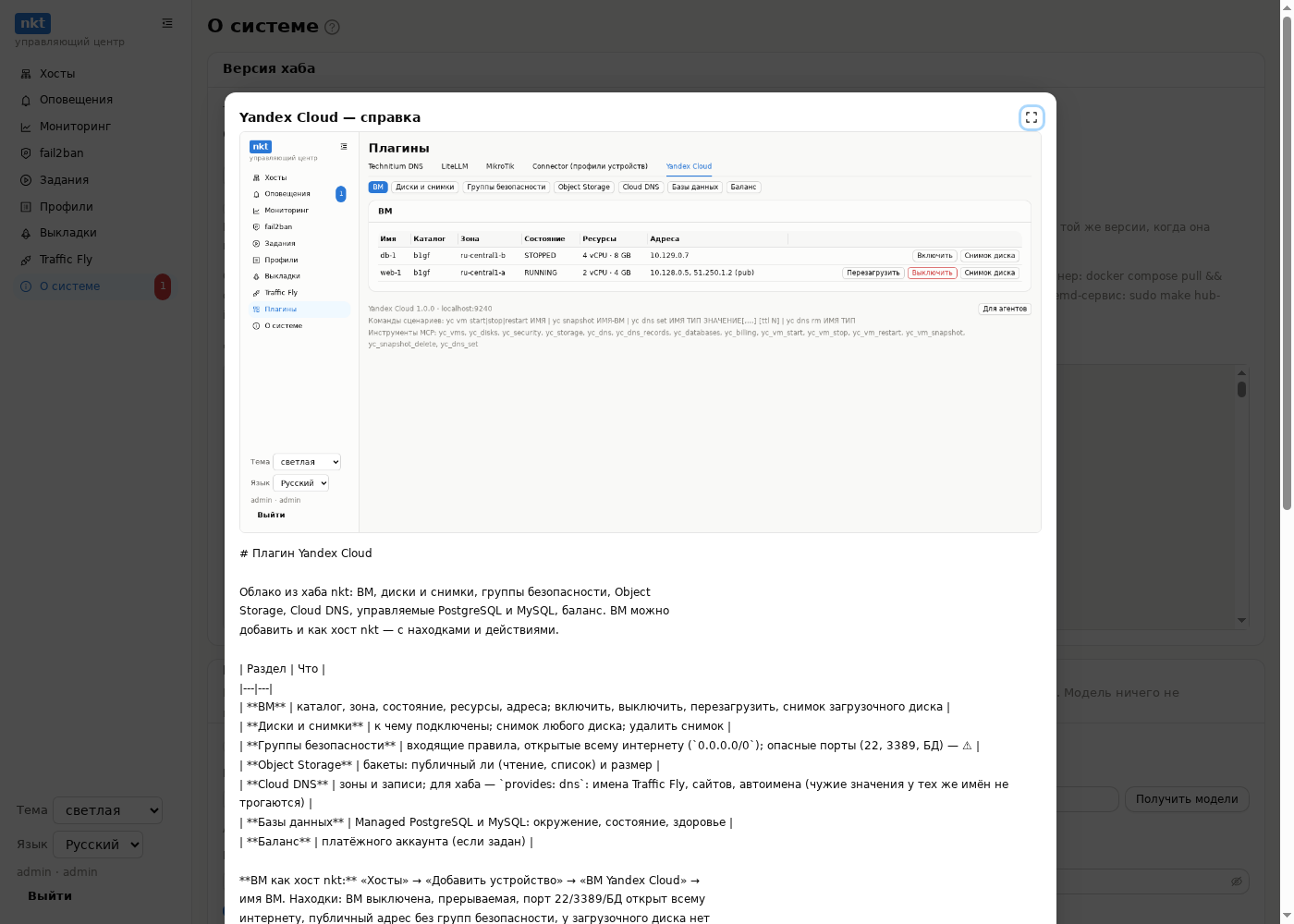
Task: Click the inner text area scrollbar thumb
Action: [x=1241, y=389]
